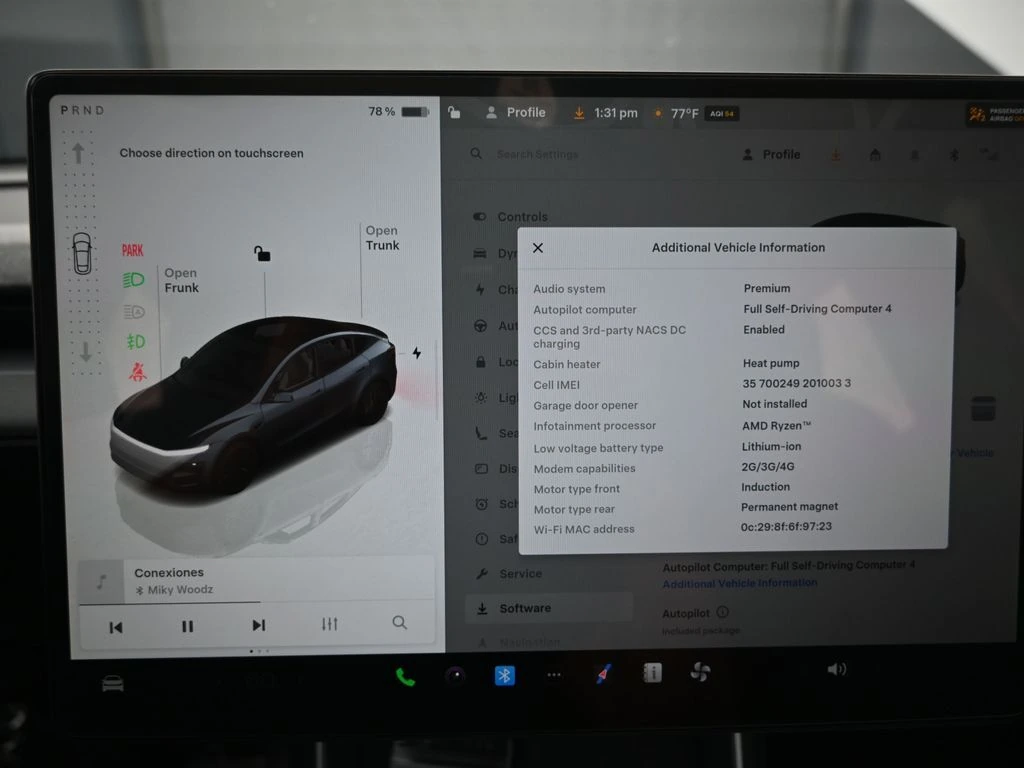The image size is (1024, 768).
Task: Open the software update download icon
Action: coord(578,113)
